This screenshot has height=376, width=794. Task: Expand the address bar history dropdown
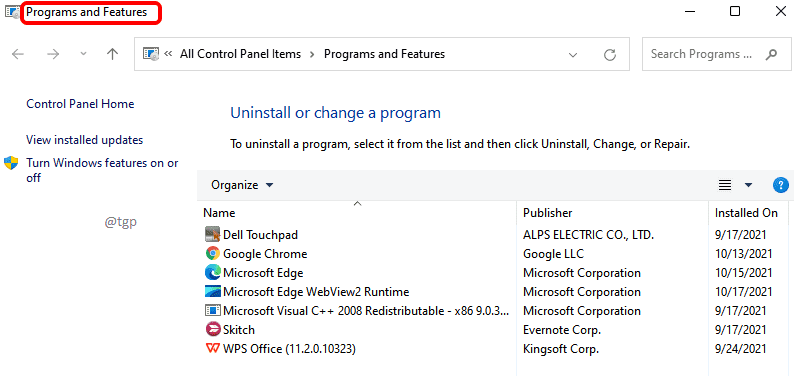coord(573,54)
